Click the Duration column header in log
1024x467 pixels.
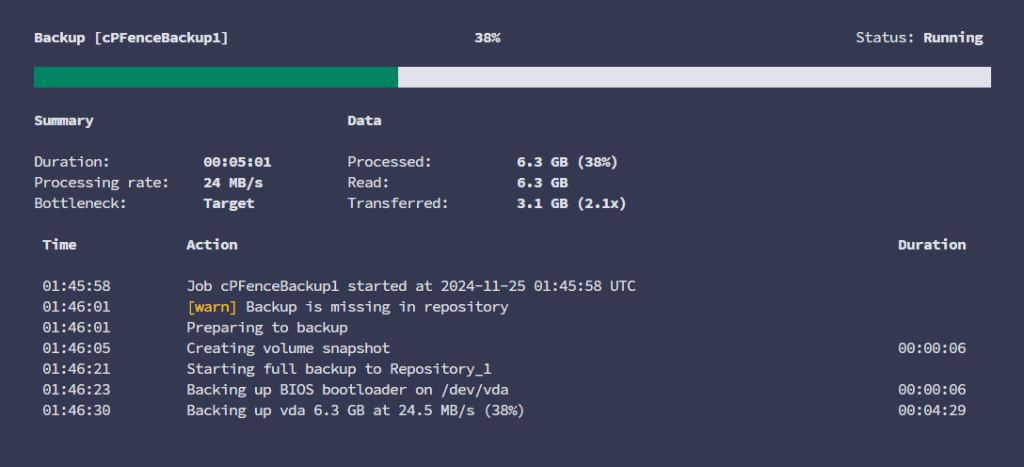tap(931, 245)
